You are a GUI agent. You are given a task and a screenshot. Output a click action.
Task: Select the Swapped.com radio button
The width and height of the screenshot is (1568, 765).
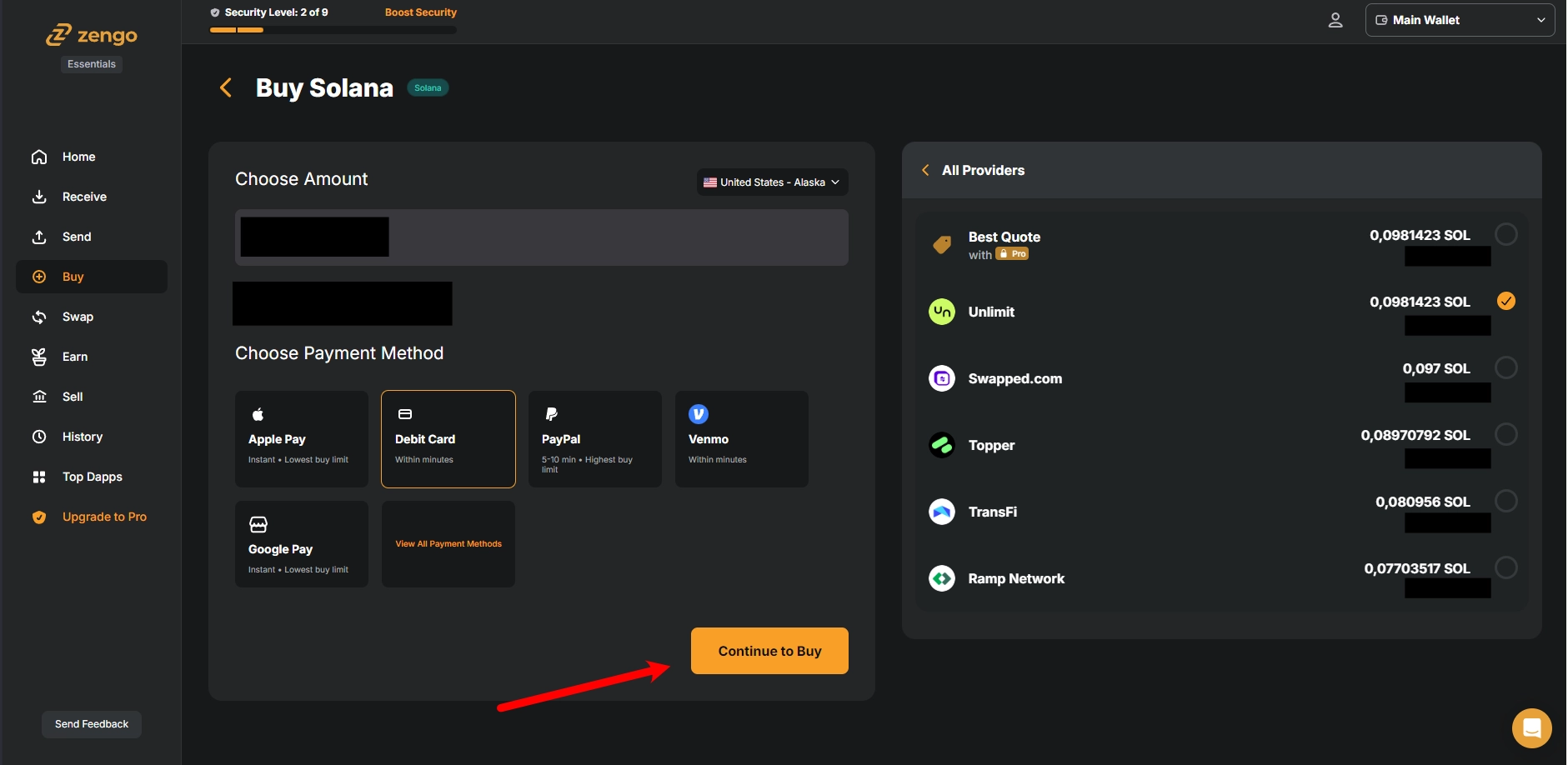coord(1505,367)
